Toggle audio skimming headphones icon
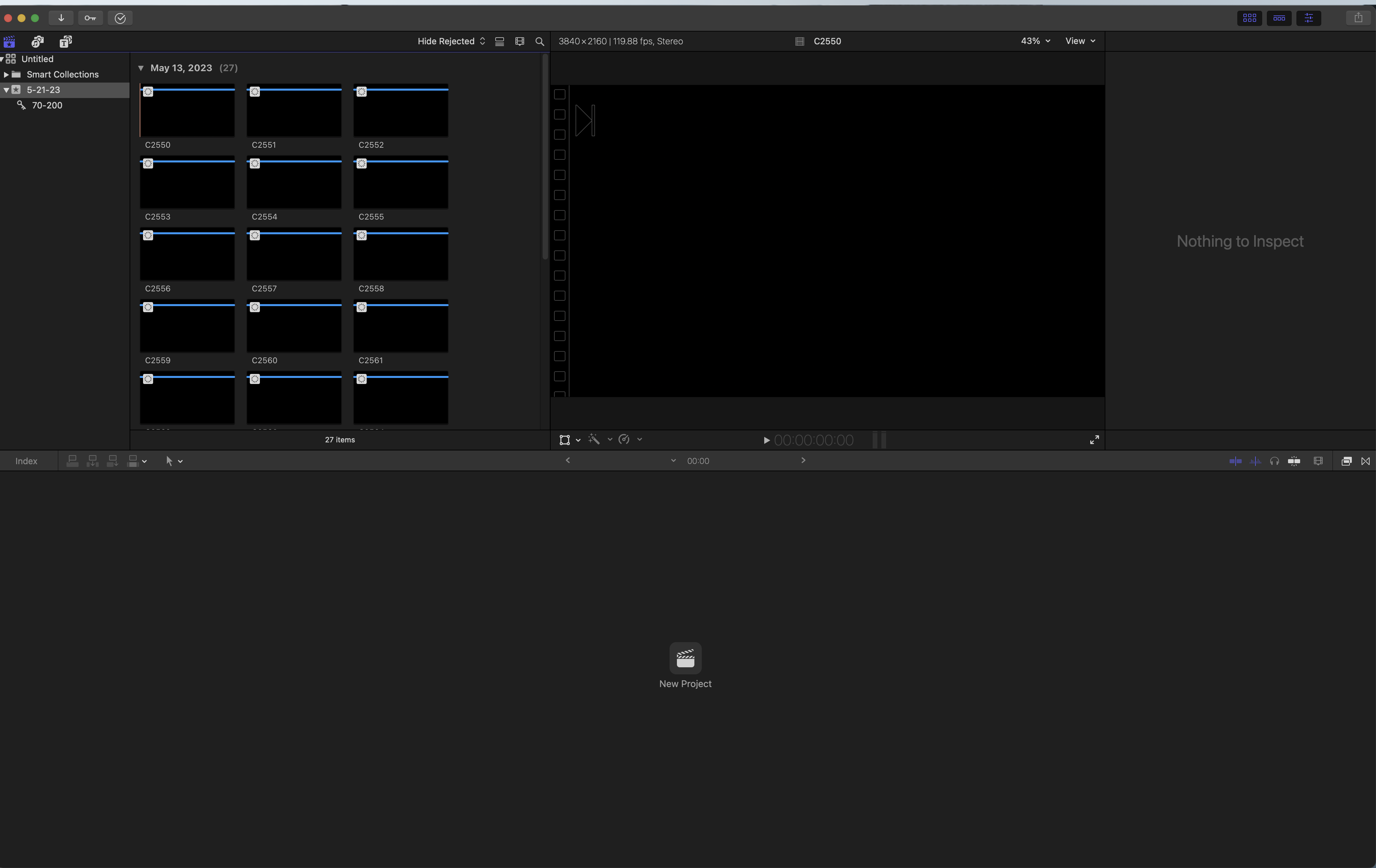1376x868 pixels. pyautogui.click(x=1274, y=461)
